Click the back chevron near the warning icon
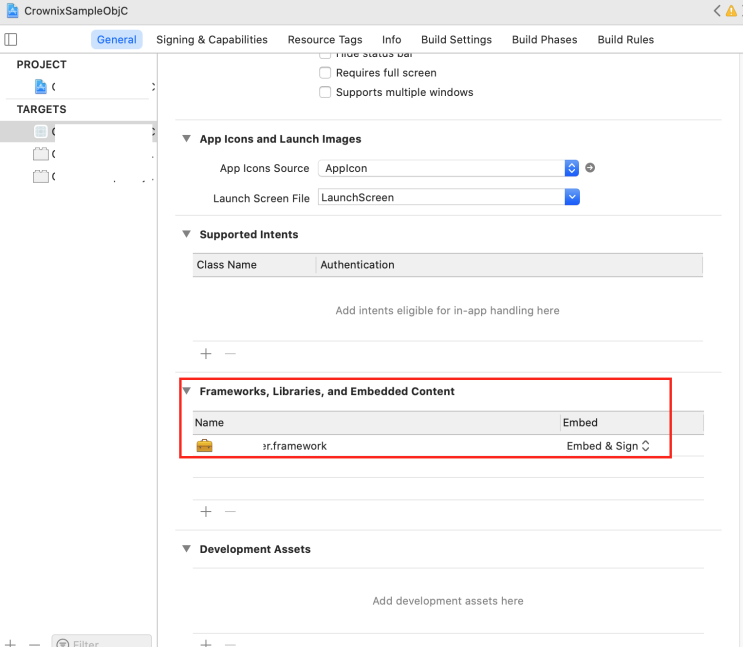Viewport: 743px width, 647px height. [x=717, y=10]
